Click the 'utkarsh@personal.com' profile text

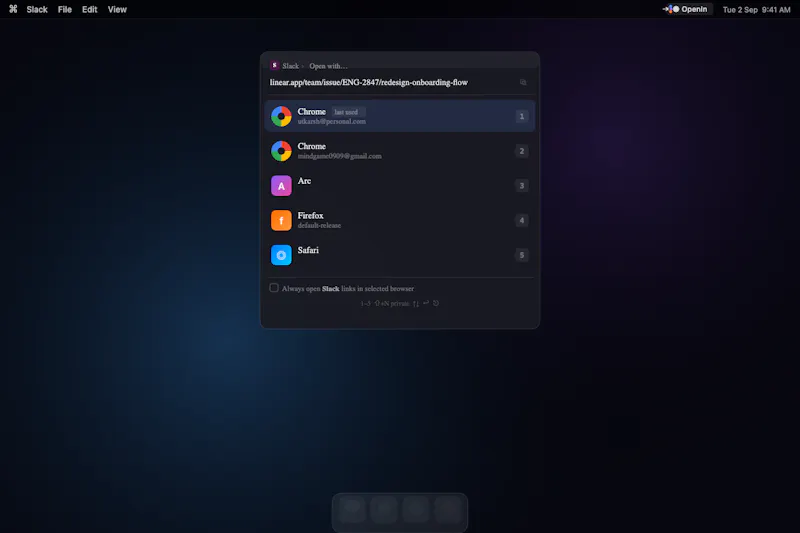[x=332, y=121]
